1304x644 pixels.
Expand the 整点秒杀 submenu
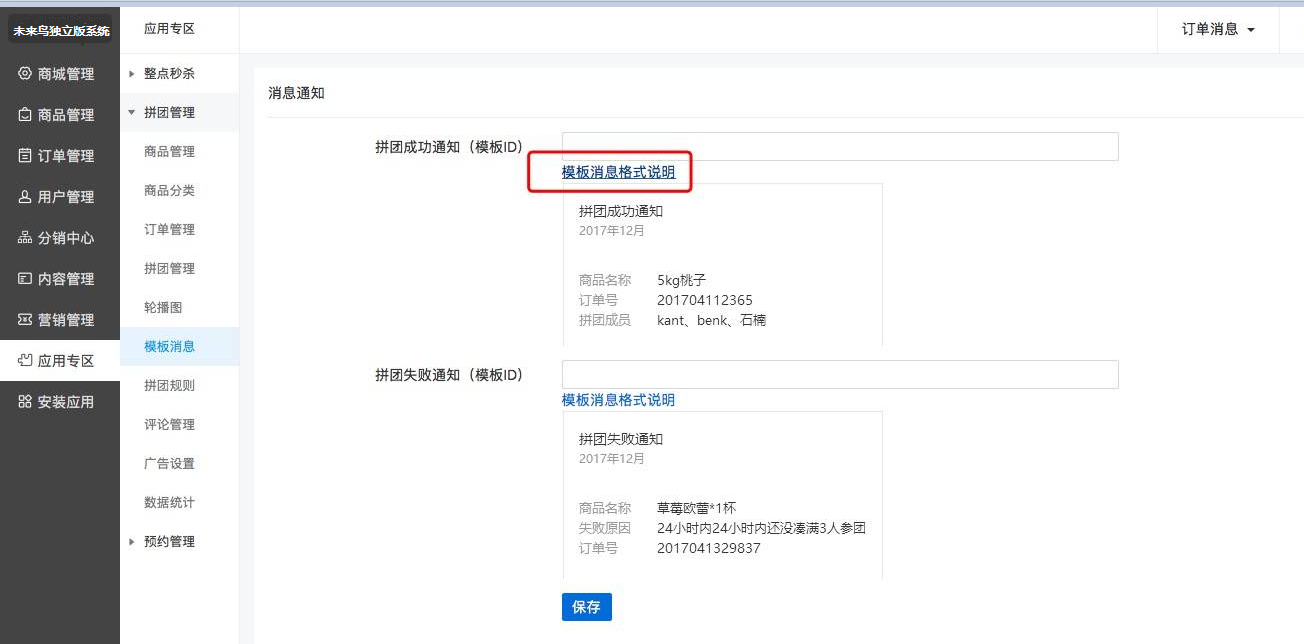click(180, 74)
